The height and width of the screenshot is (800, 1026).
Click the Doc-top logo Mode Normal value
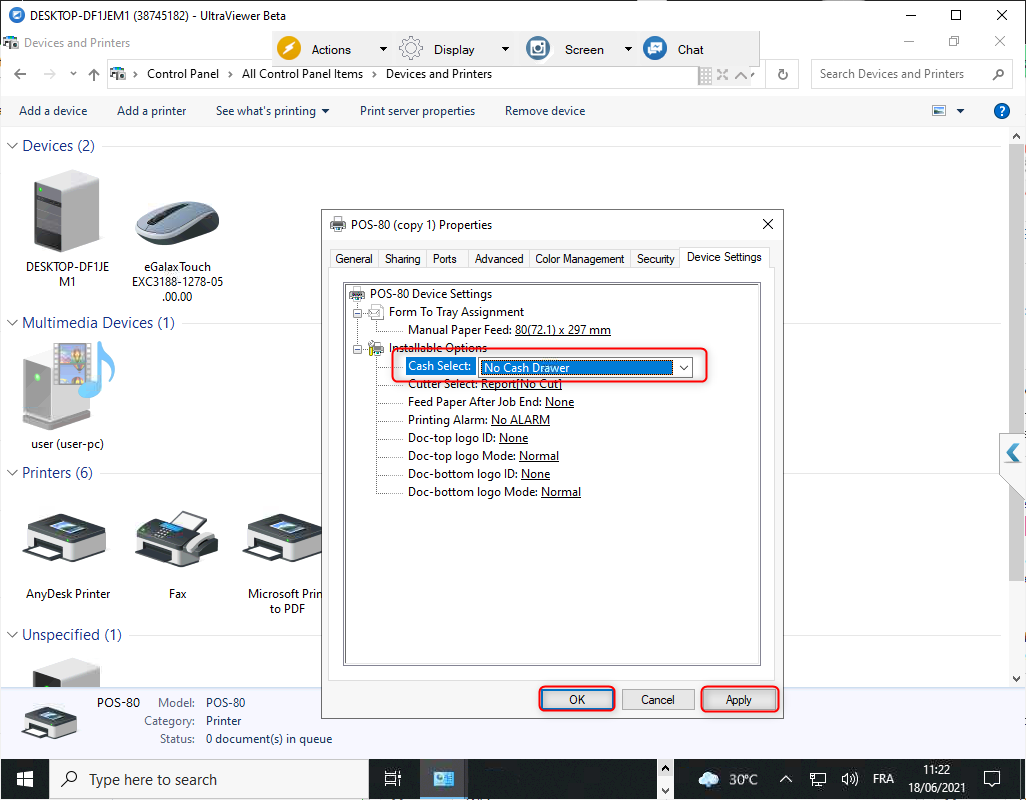click(x=539, y=456)
